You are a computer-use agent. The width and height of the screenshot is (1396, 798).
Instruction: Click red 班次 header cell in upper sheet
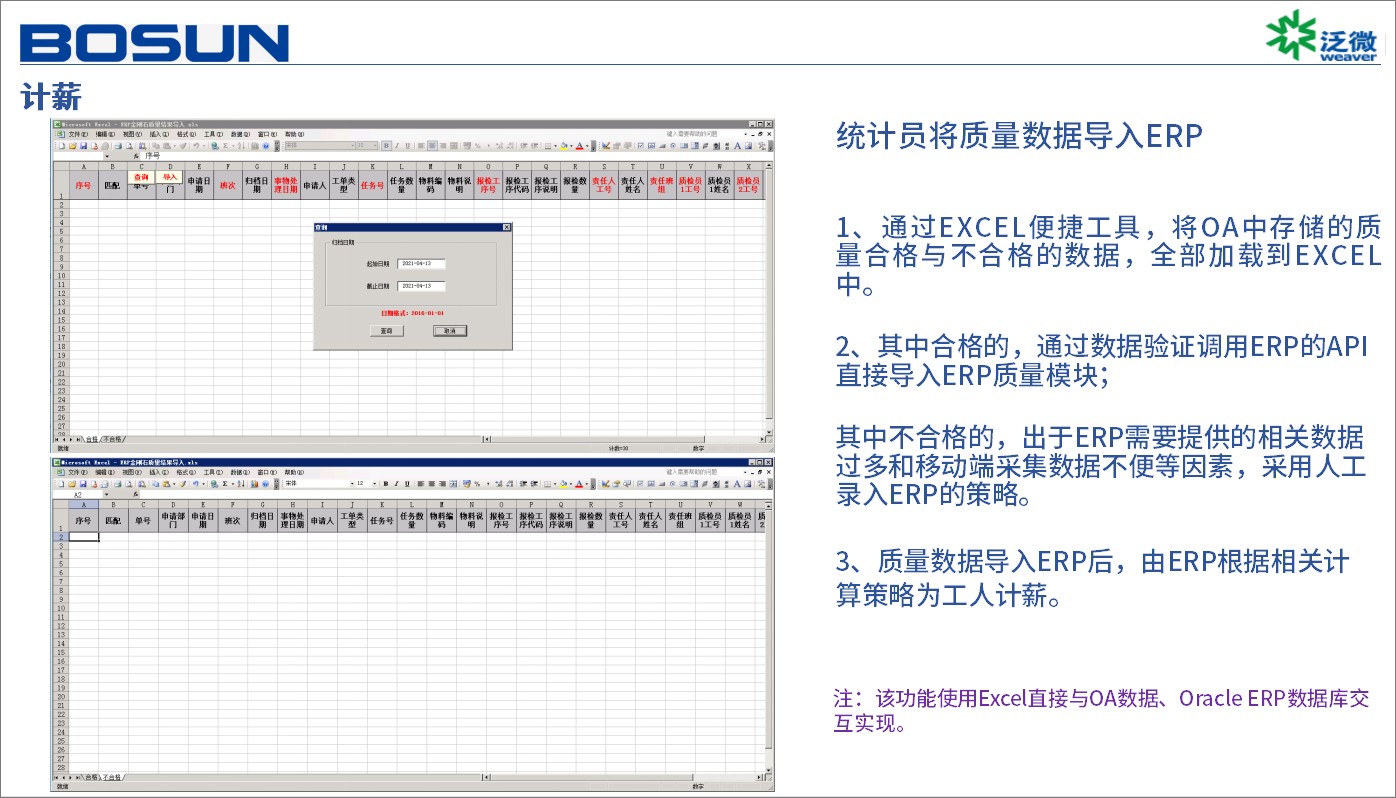point(228,185)
